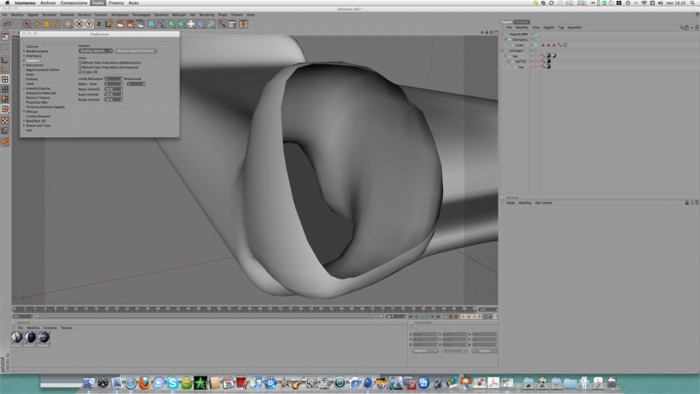Select the live selection arrow tool

coord(27,24)
